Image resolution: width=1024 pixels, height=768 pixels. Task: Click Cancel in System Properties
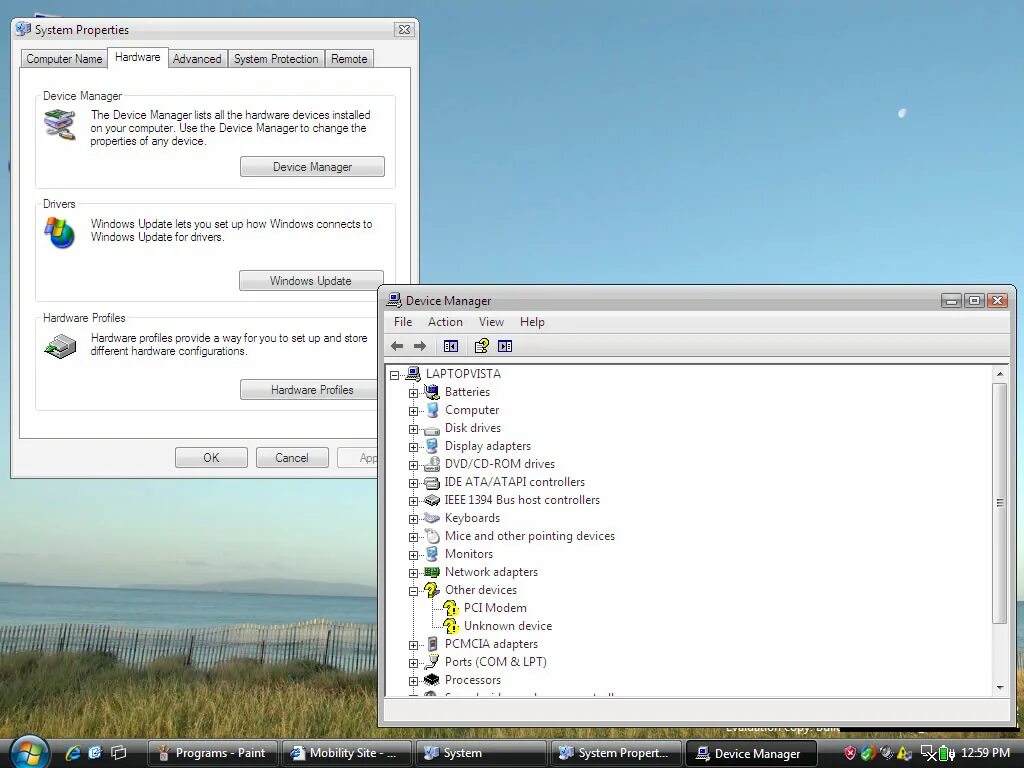292,458
